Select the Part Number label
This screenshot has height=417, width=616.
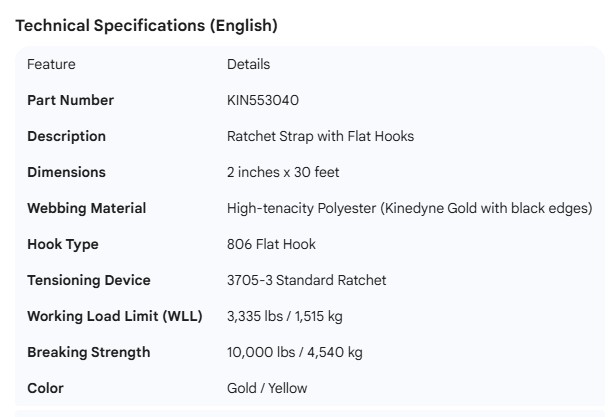coord(70,100)
